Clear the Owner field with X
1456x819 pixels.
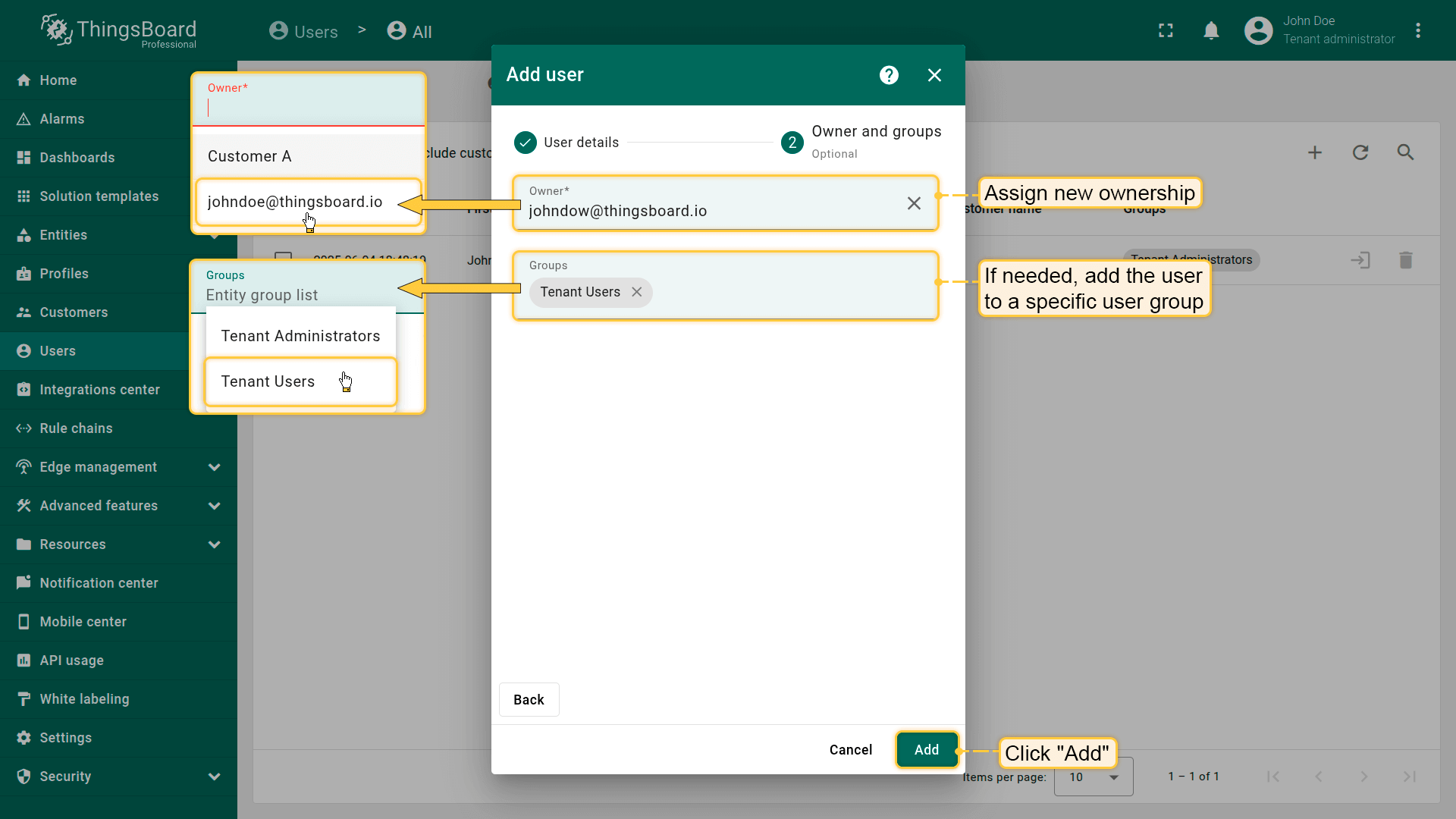click(x=914, y=203)
